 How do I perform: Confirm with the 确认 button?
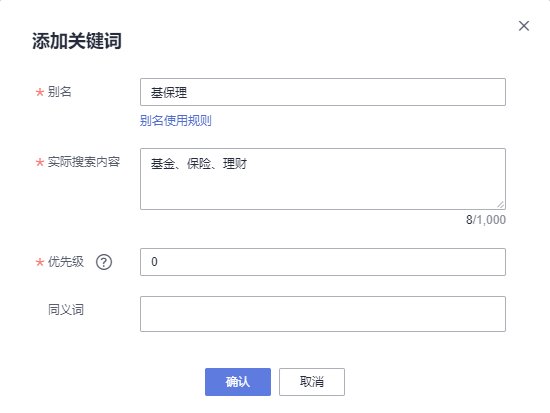point(238,382)
